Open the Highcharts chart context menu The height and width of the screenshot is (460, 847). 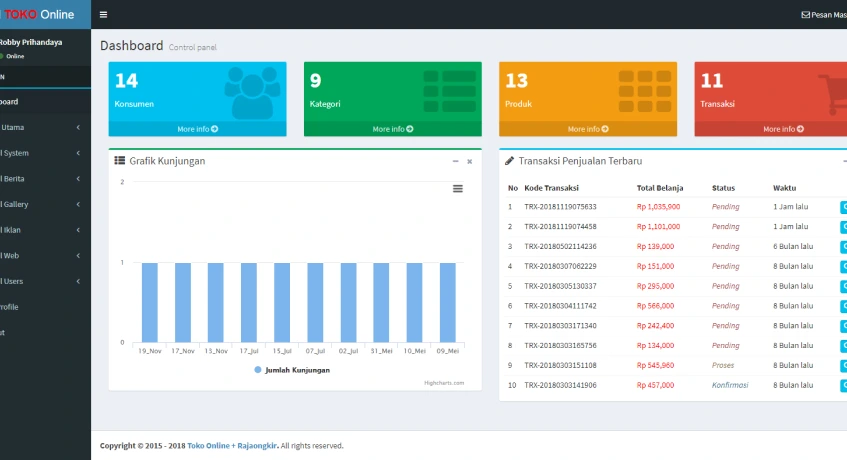click(x=458, y=188)
